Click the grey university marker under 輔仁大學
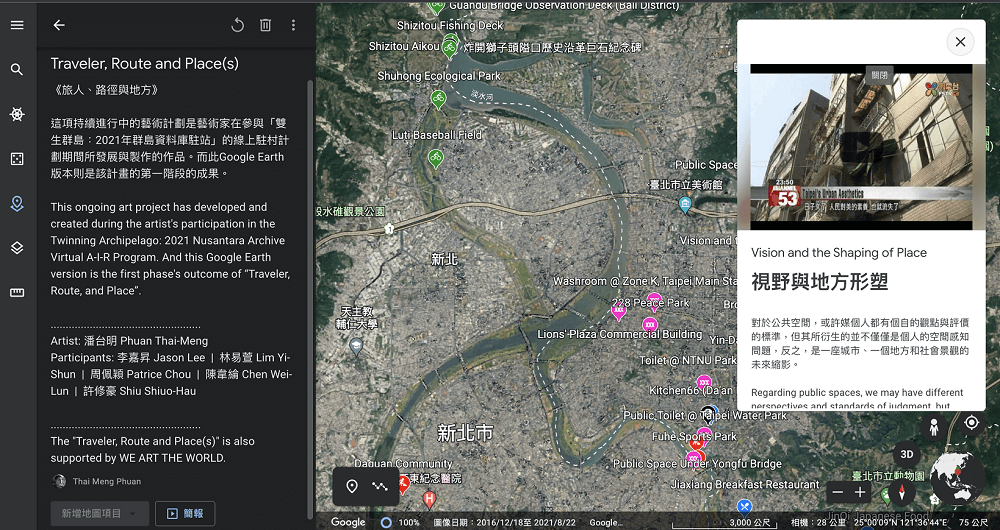1000x530 pixels. click(x=357, y=347)
